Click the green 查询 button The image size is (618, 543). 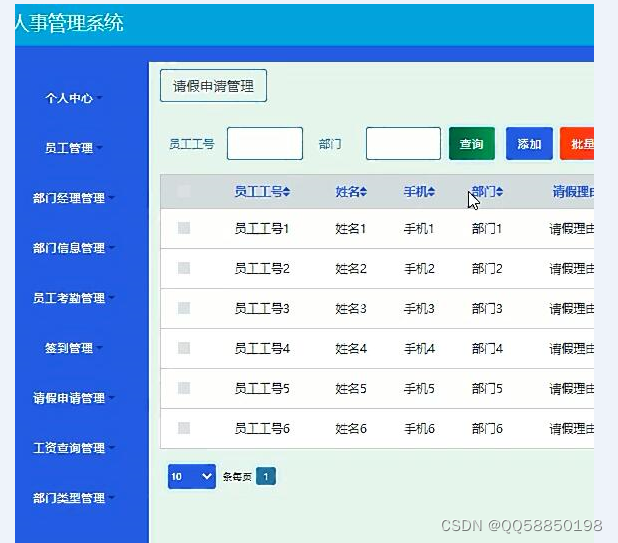click(472, 144)
